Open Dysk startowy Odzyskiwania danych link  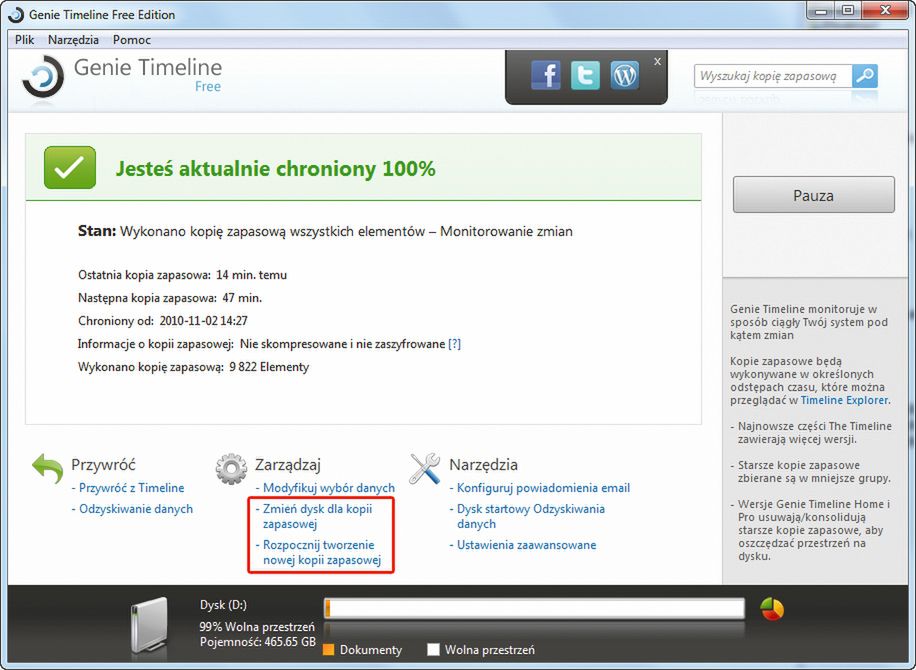coord(530,516)
